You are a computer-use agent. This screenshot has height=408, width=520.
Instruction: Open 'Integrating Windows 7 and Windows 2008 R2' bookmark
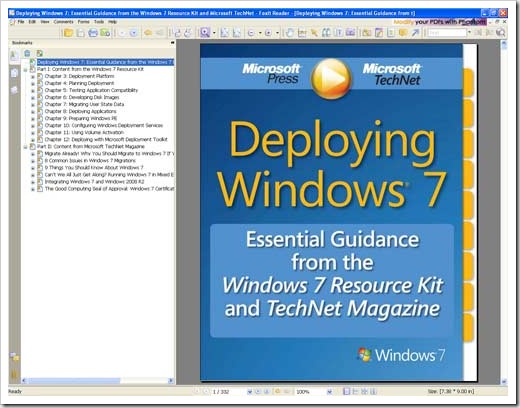click(94, 182)
